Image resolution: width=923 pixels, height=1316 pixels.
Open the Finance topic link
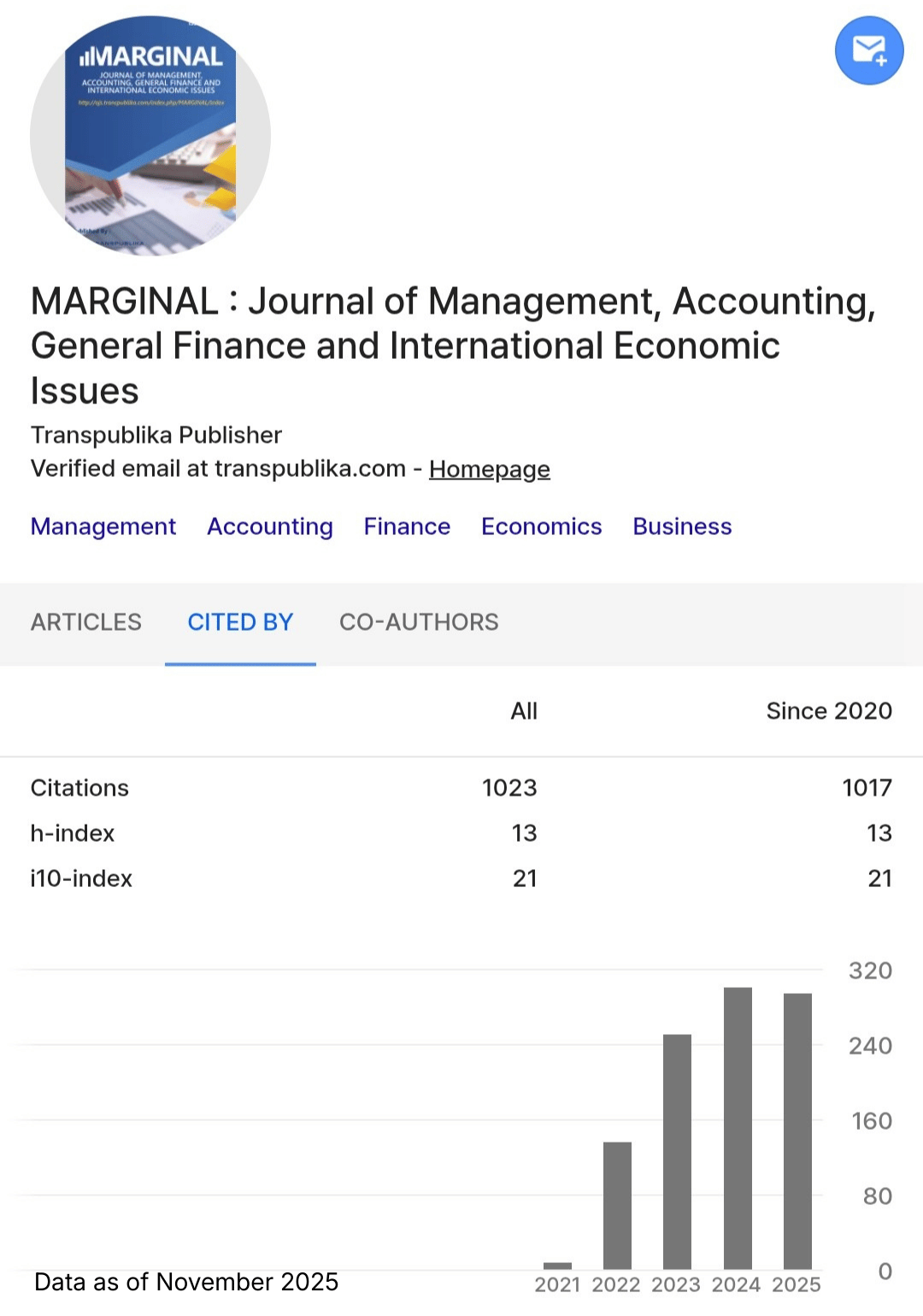pos(407,526)
